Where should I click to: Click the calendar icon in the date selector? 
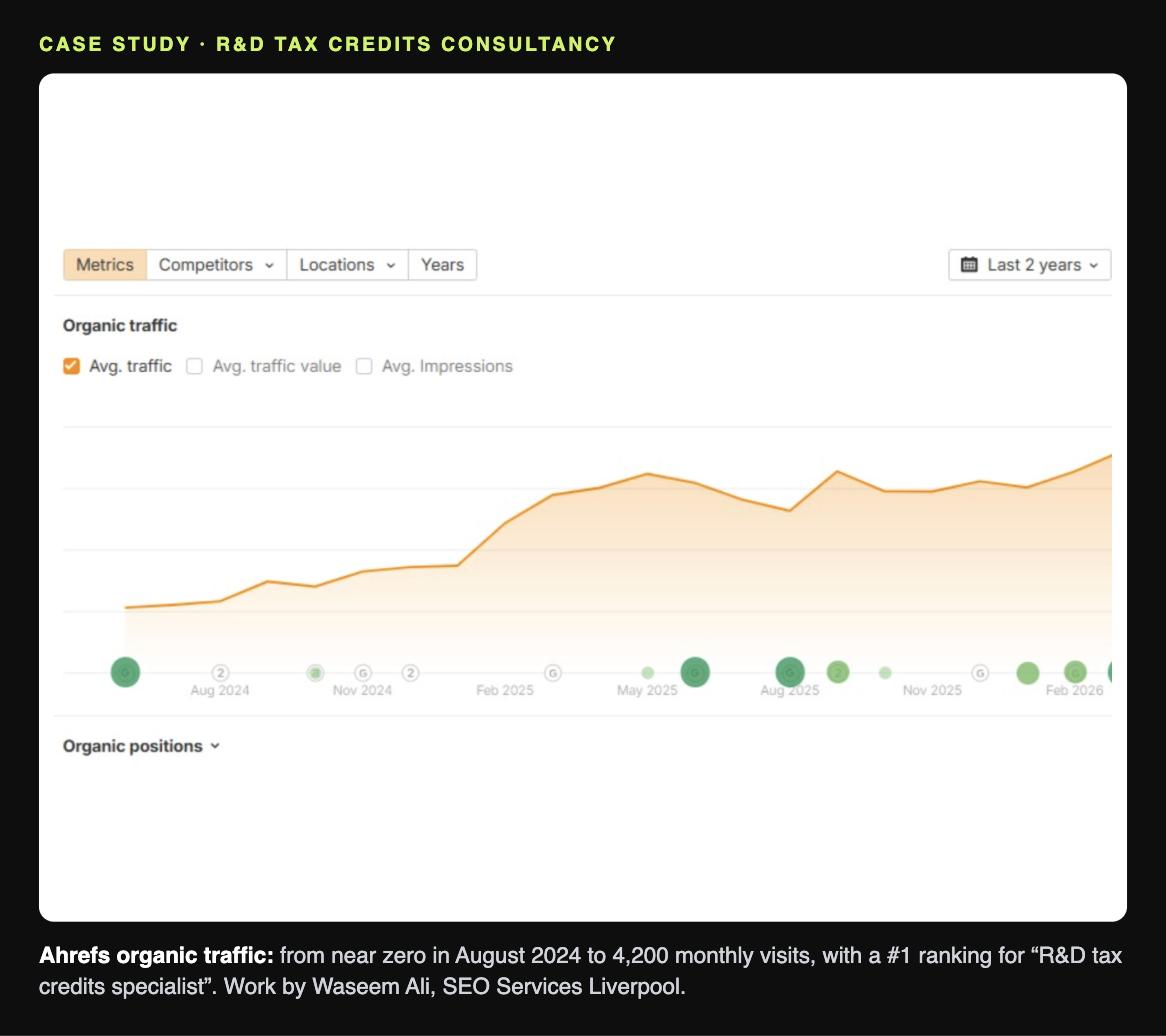[969, 265]
